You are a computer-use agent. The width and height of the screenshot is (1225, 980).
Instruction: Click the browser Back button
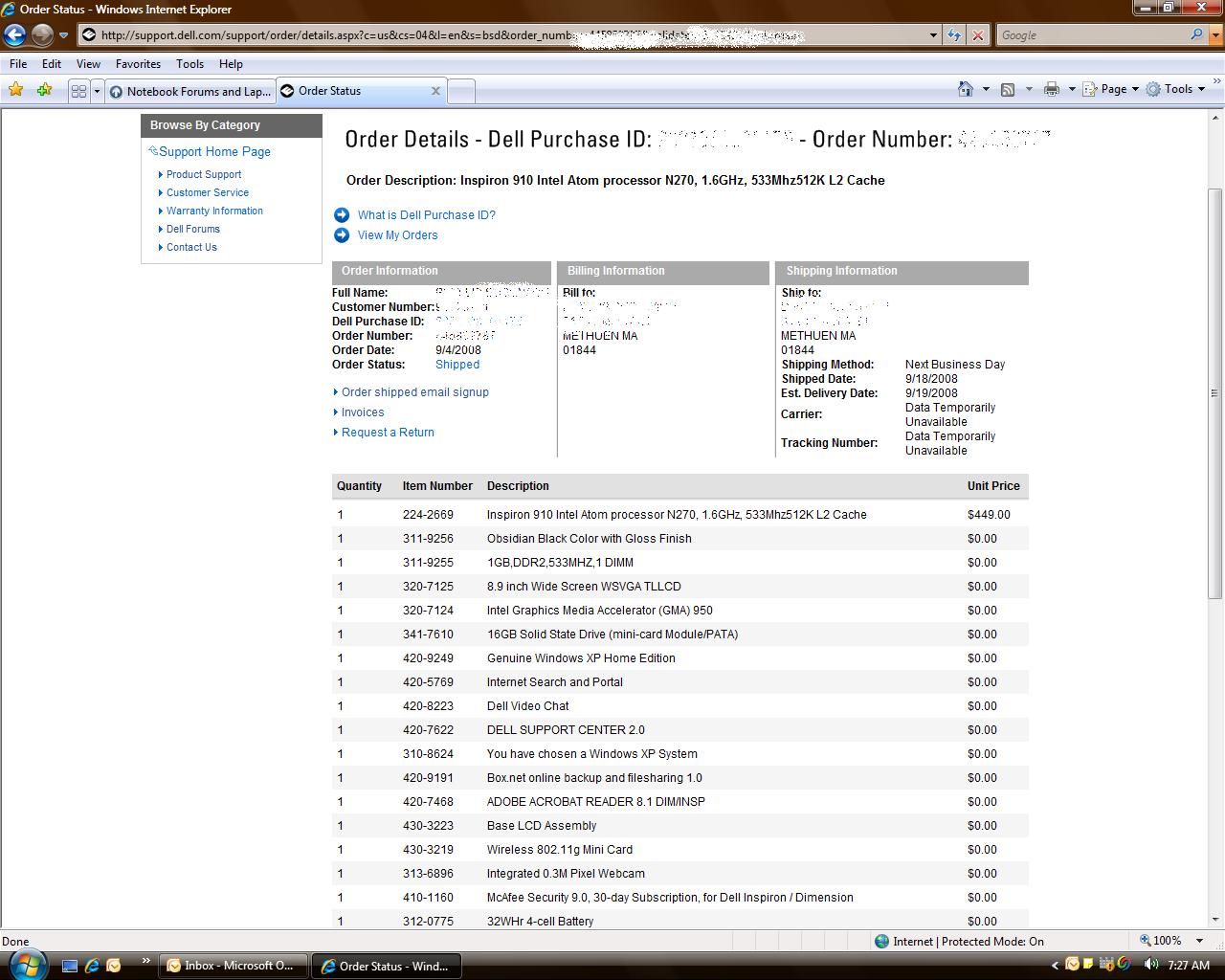(x=14, y=35)
